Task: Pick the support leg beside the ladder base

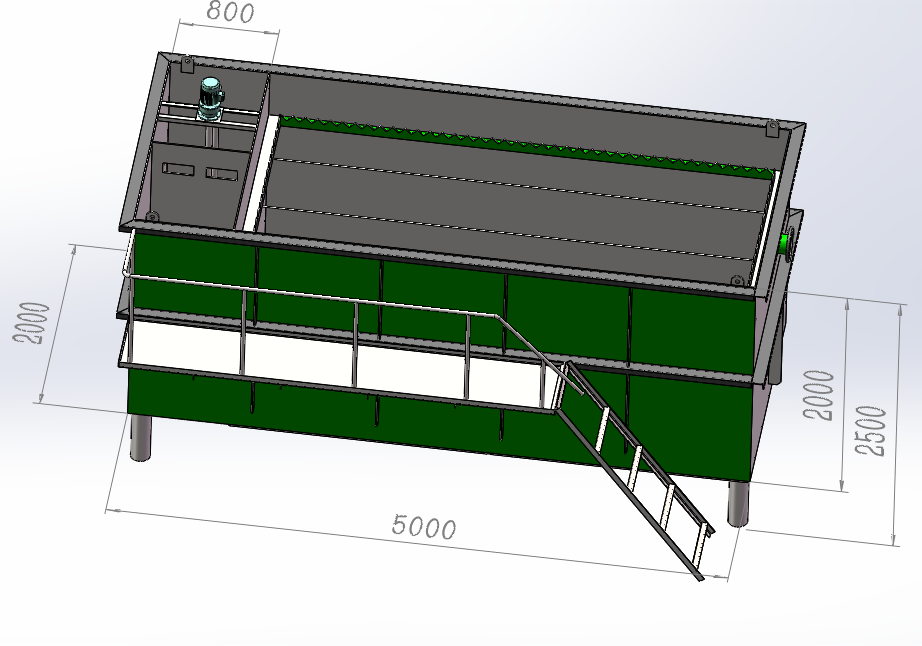Action: click(x=737, y=504)
